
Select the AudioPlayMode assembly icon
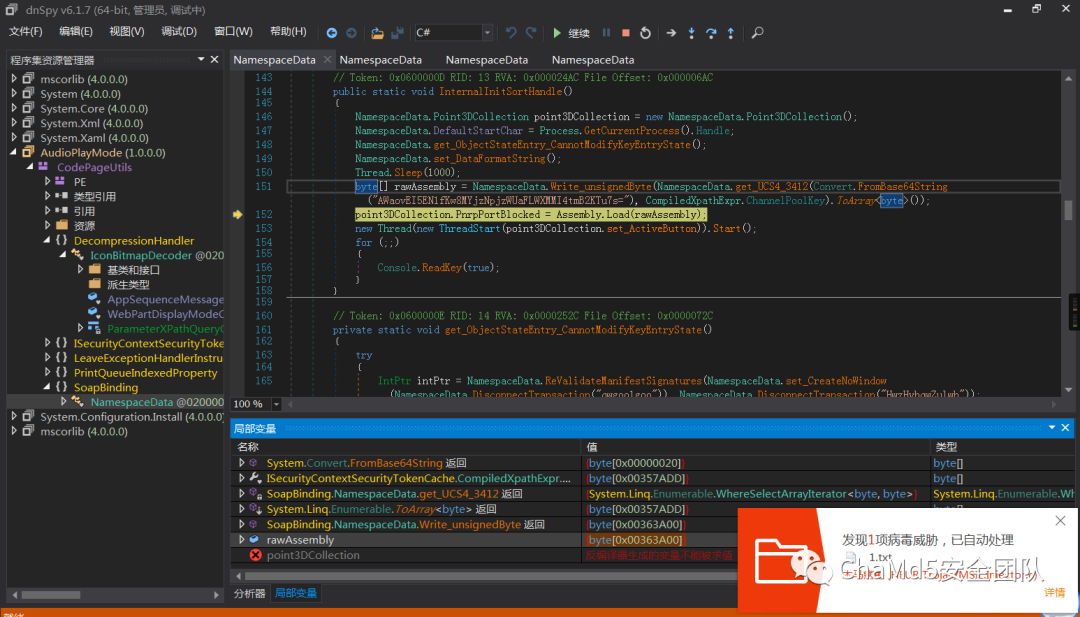tap(28, 152)
